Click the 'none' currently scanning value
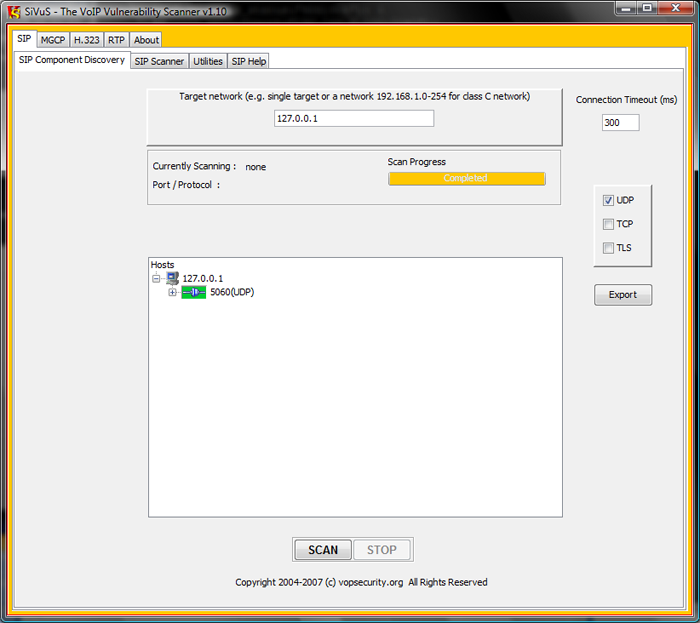Image resolution: width=700 pixels, height=623 pixels. pyautogui.click(x=256, y=167)
